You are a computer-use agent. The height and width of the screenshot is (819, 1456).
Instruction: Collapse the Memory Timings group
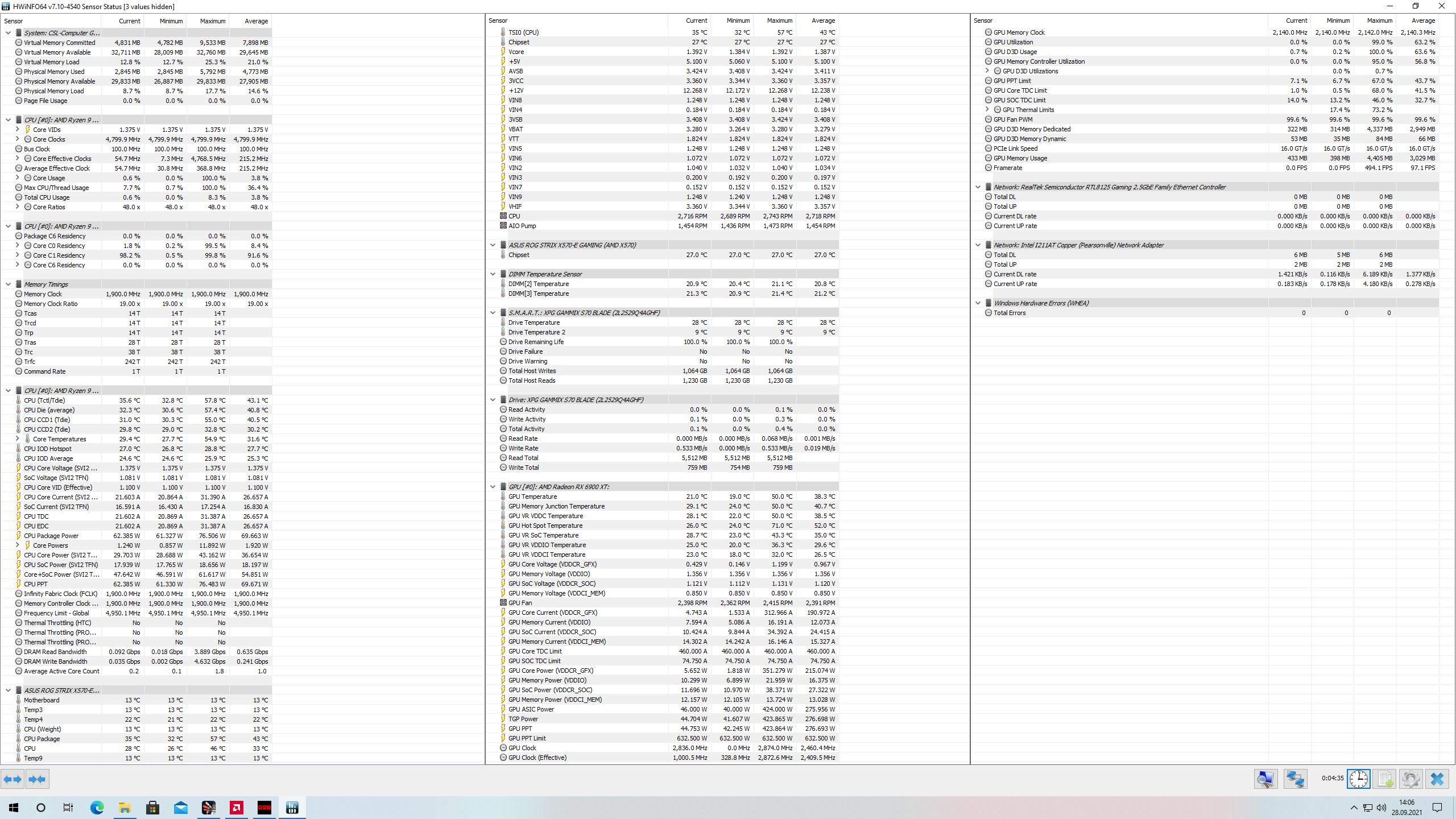[8, 284]
